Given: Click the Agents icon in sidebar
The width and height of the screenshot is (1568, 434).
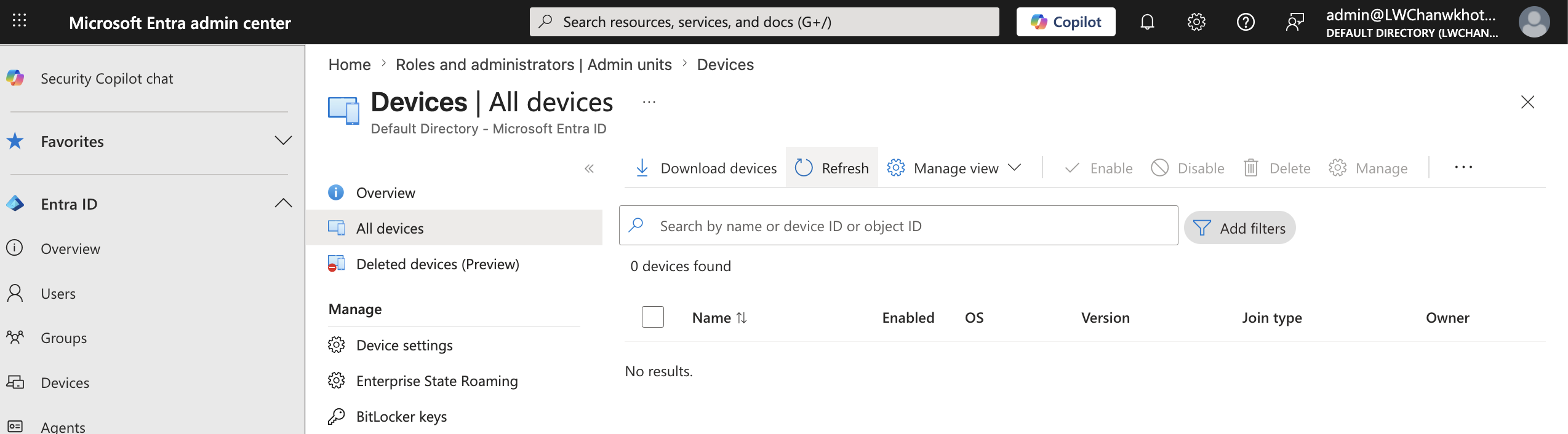Looking at the screenshot, I should point(15,427).
